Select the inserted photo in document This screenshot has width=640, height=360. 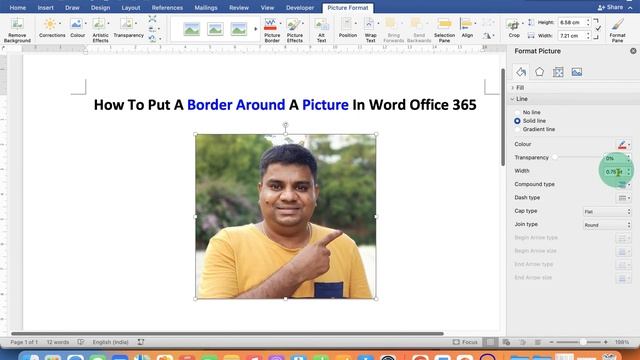point(286,216)
